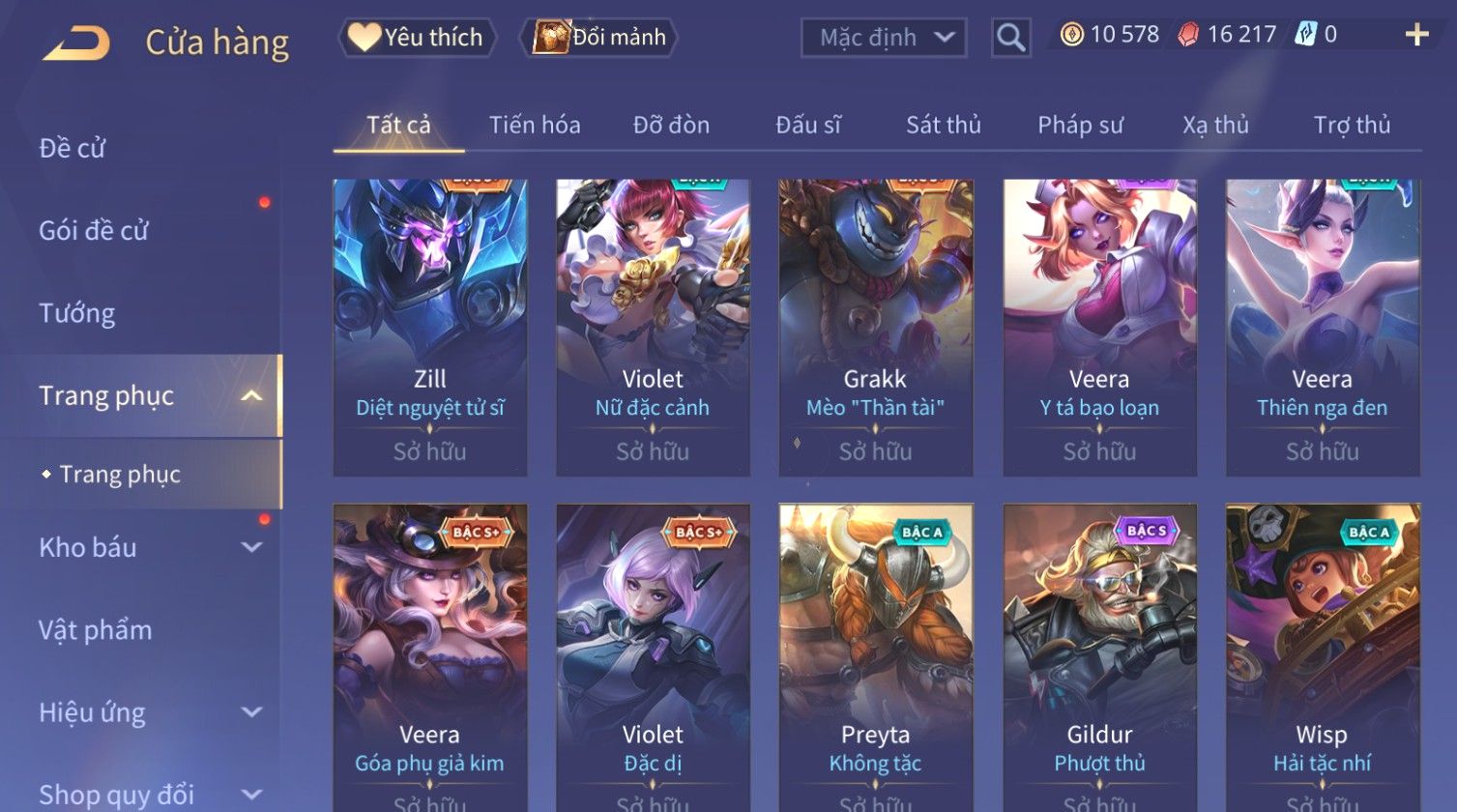Switch to the Sát thủ tab
This screenshot has width=1457, height=812.
click(943, 125)
